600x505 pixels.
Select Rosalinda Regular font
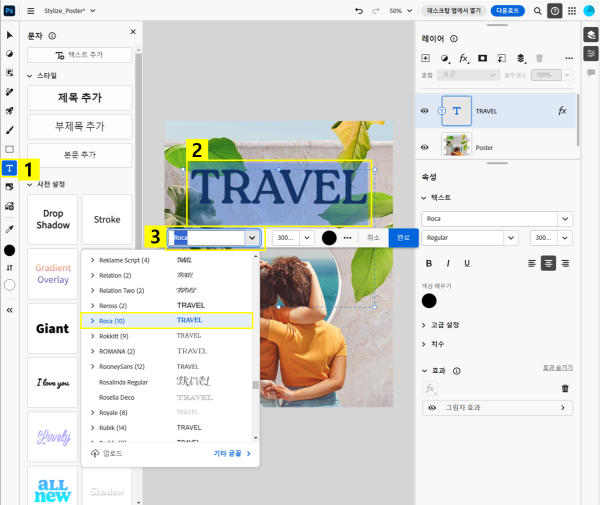click(x=166, y=382)
